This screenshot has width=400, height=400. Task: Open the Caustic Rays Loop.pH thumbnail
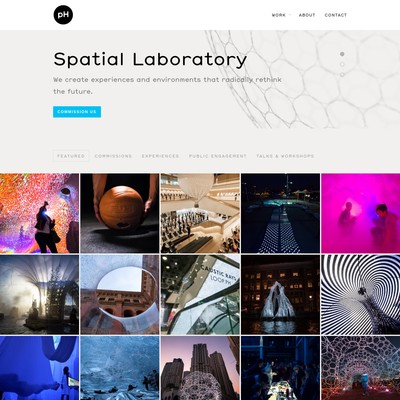pos(200,295)
